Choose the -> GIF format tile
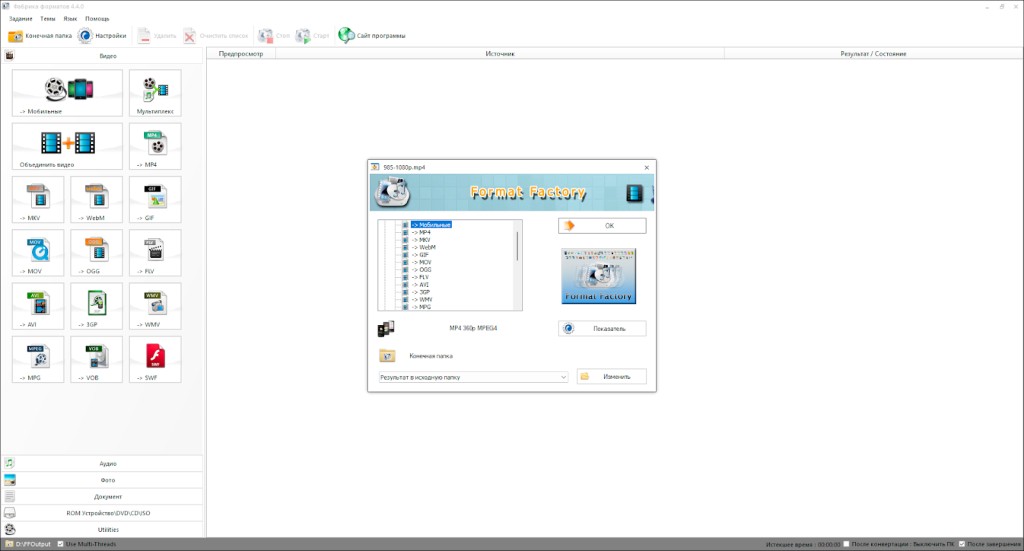This screenshot has height=551, width=1024. click(155, 200)
